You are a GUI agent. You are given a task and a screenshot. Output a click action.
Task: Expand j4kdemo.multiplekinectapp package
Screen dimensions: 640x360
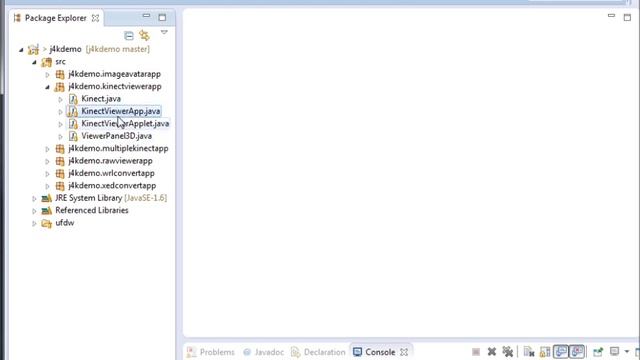pos(47,149)
